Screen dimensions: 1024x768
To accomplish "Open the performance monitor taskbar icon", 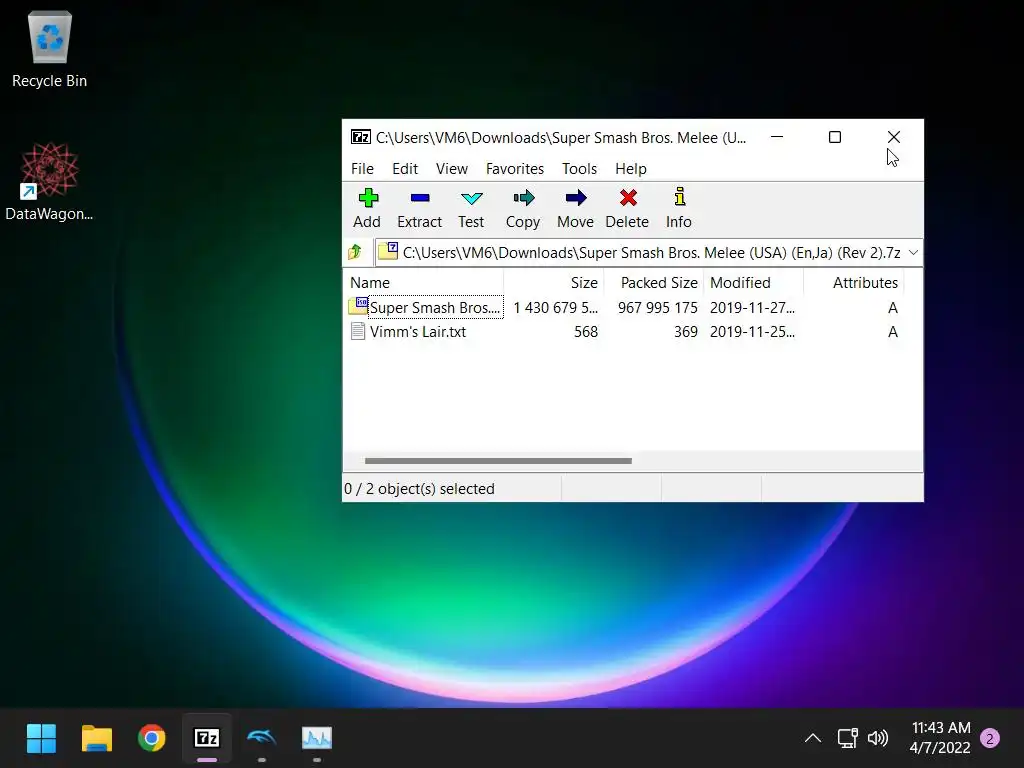I will (x=317, y=739).
